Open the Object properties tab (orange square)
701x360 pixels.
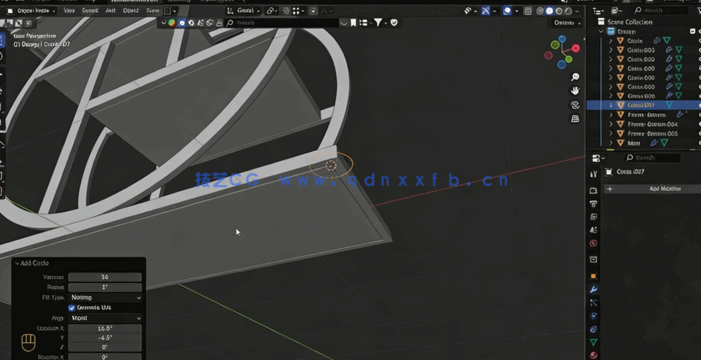(593, 276)
